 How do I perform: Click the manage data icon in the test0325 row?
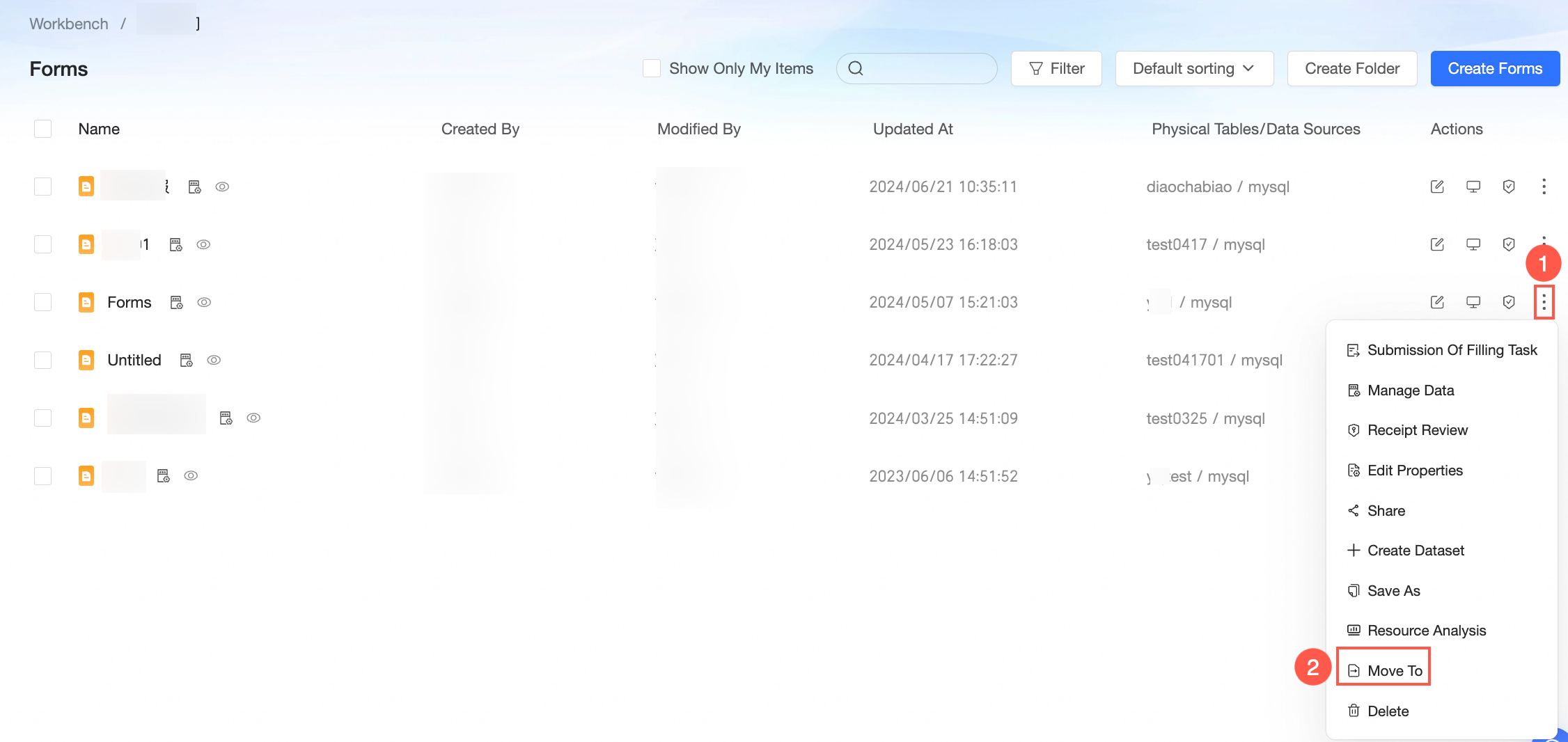(x=226, y=418)
